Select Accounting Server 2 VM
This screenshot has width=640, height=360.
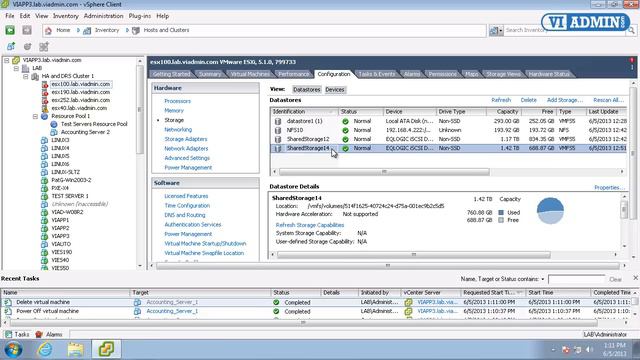[x=85, y=132]
